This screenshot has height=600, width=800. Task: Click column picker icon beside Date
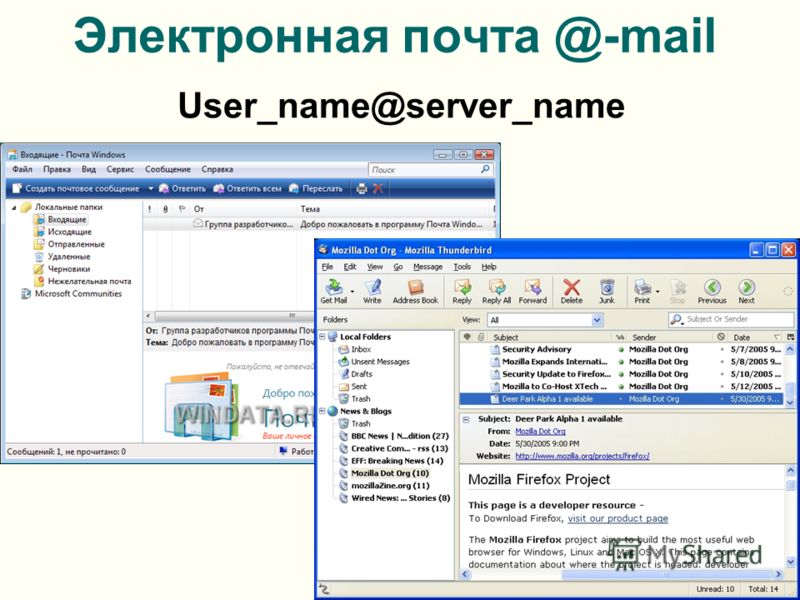point(790,337)
